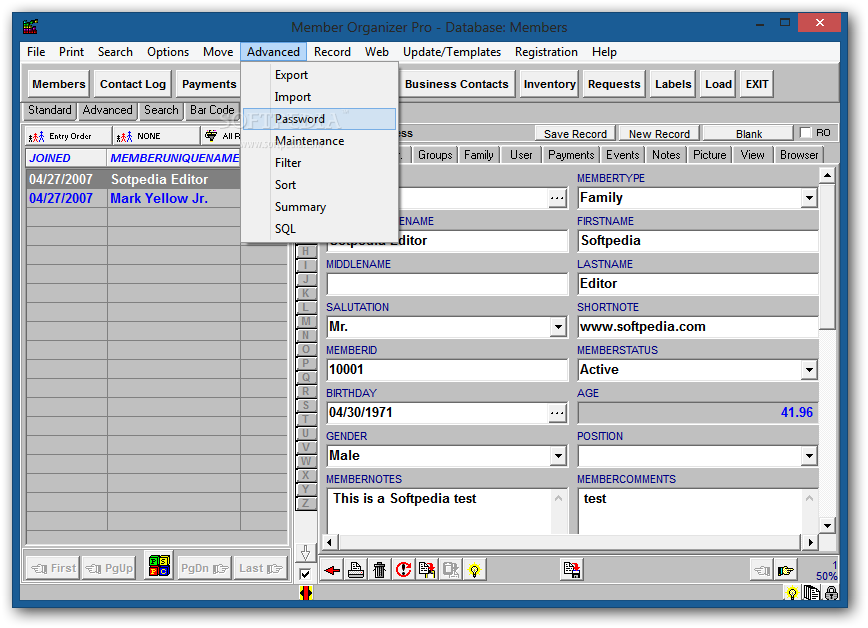The image size is (868, 628).
Task: Click the EXIT button in the toolbar
Action: click(x=756, y=84)
